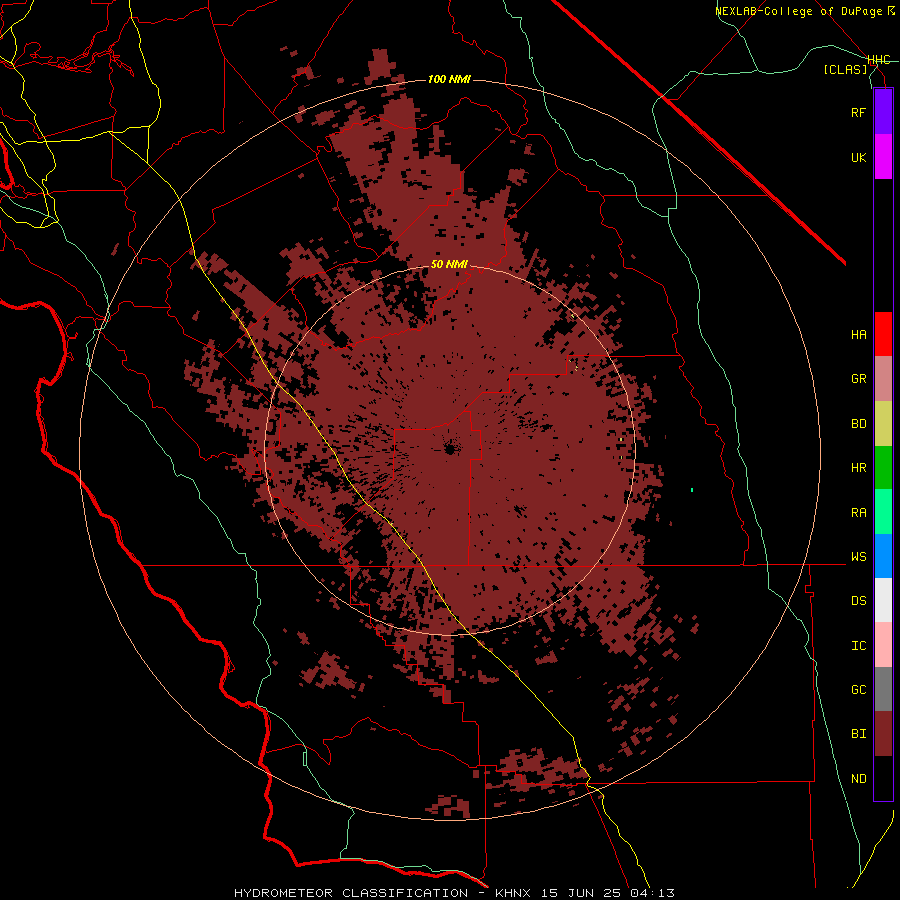Click the RF purple legend swatch

(883, 112)
